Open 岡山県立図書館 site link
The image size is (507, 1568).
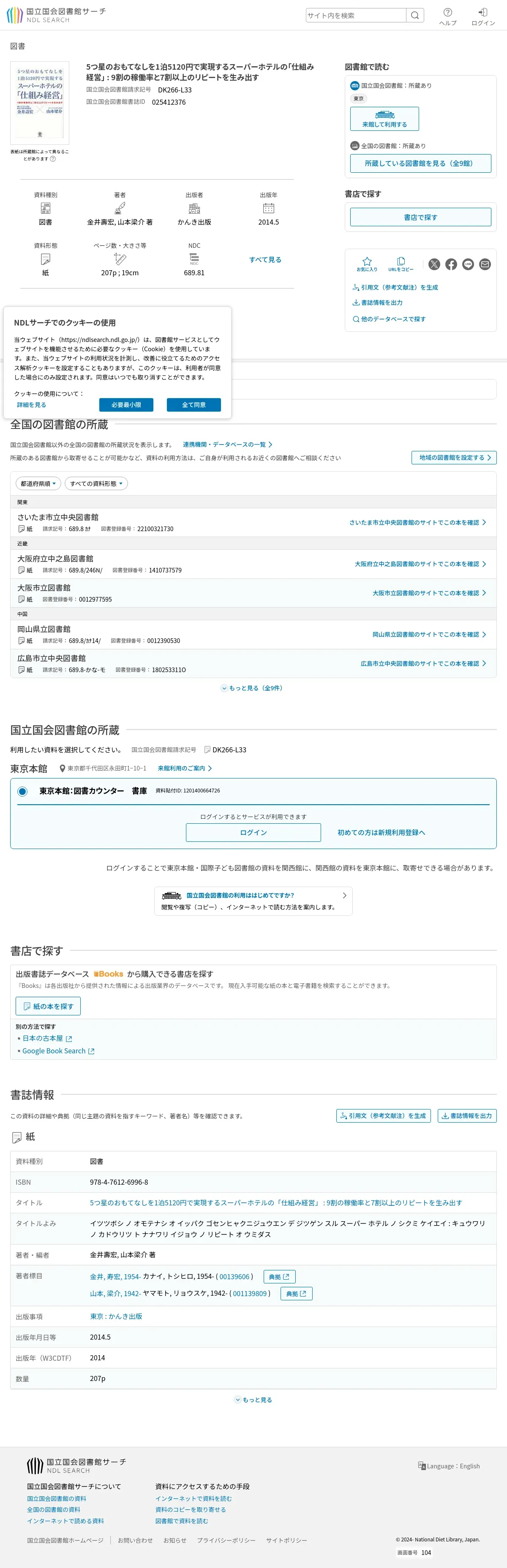(430, 634)
